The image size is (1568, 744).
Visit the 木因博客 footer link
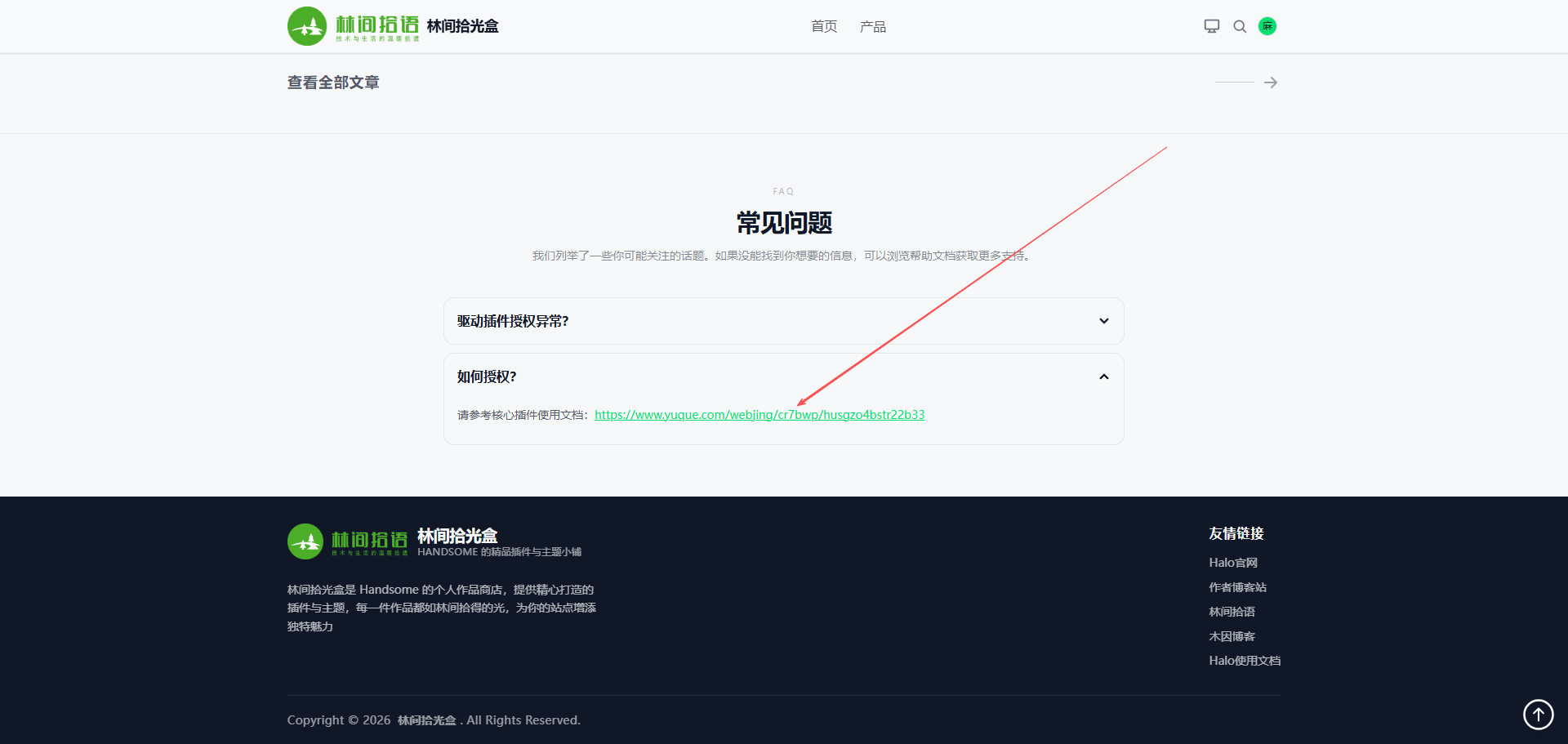[x=1232, y=636]
